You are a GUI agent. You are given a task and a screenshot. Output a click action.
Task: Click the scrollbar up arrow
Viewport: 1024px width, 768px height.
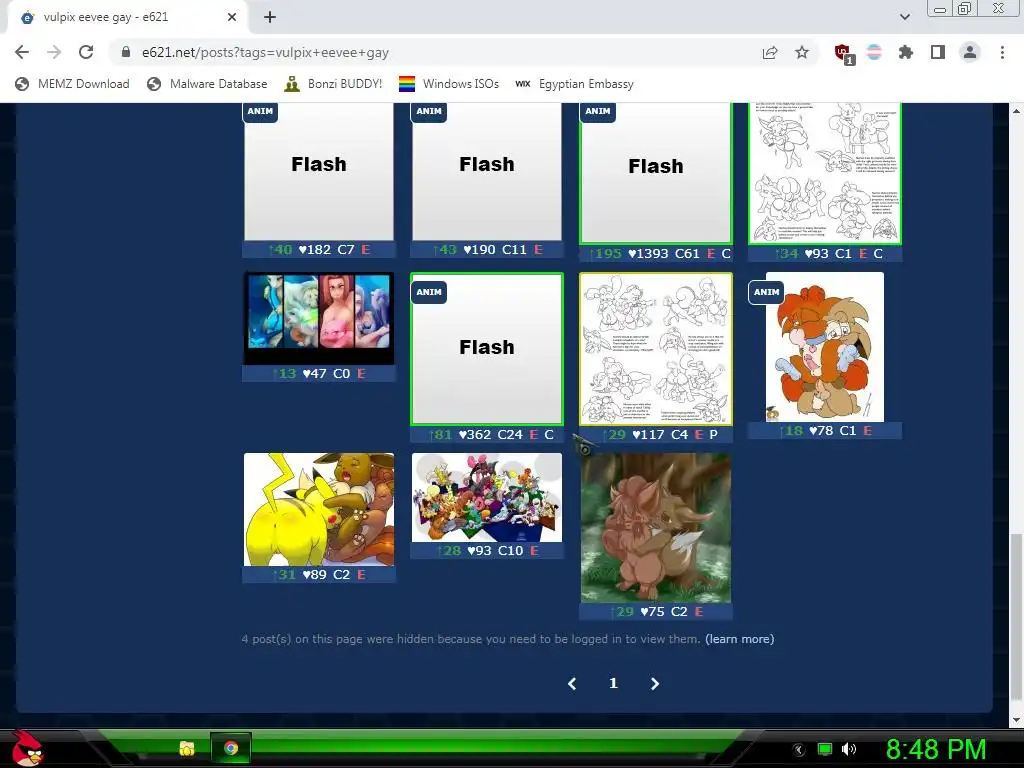(1016, 111)
